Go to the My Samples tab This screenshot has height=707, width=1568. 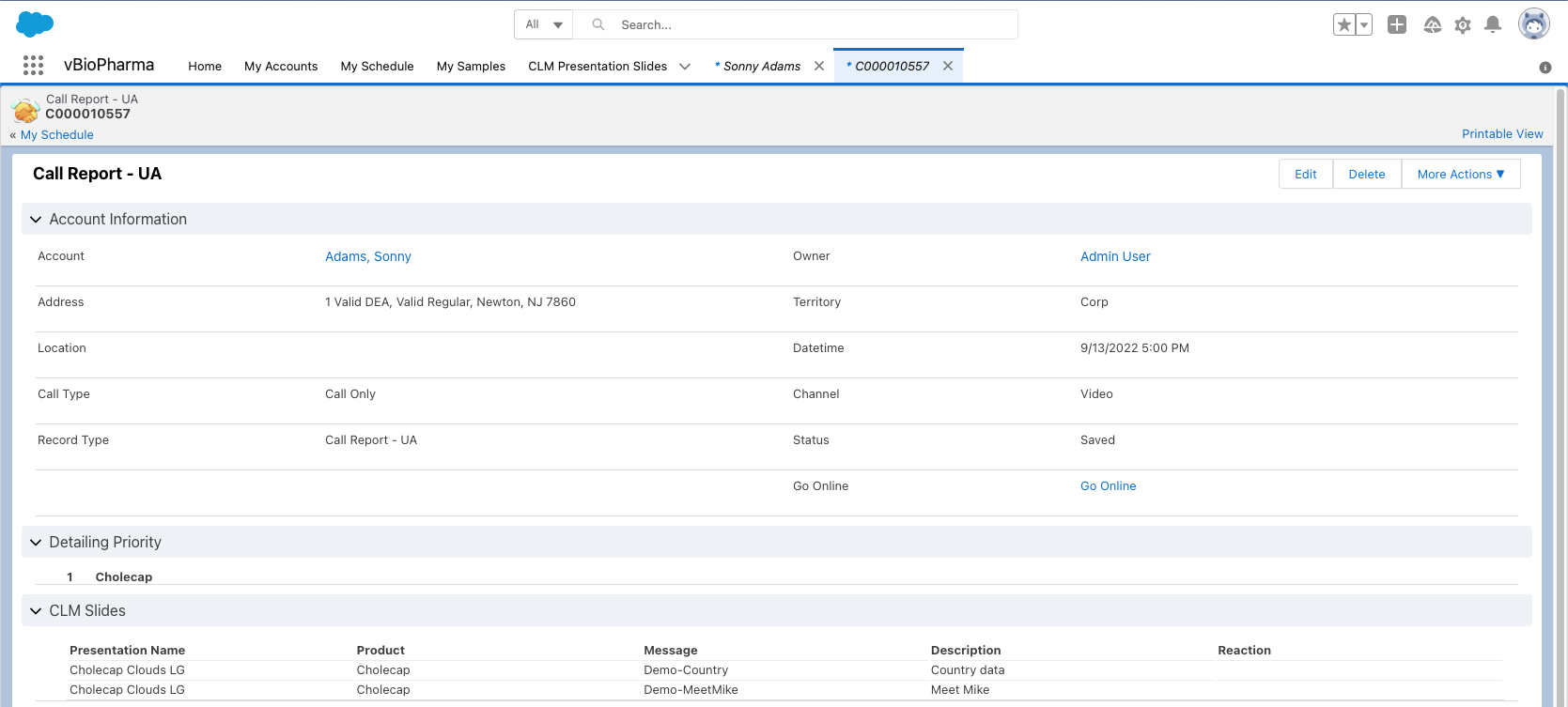(x=471, y=66)
